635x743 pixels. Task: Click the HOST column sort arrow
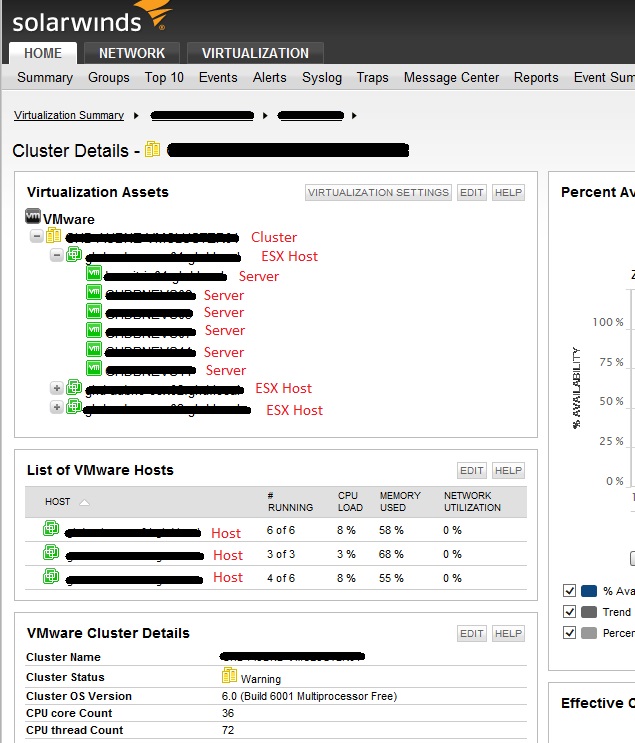tap(84, 502)
